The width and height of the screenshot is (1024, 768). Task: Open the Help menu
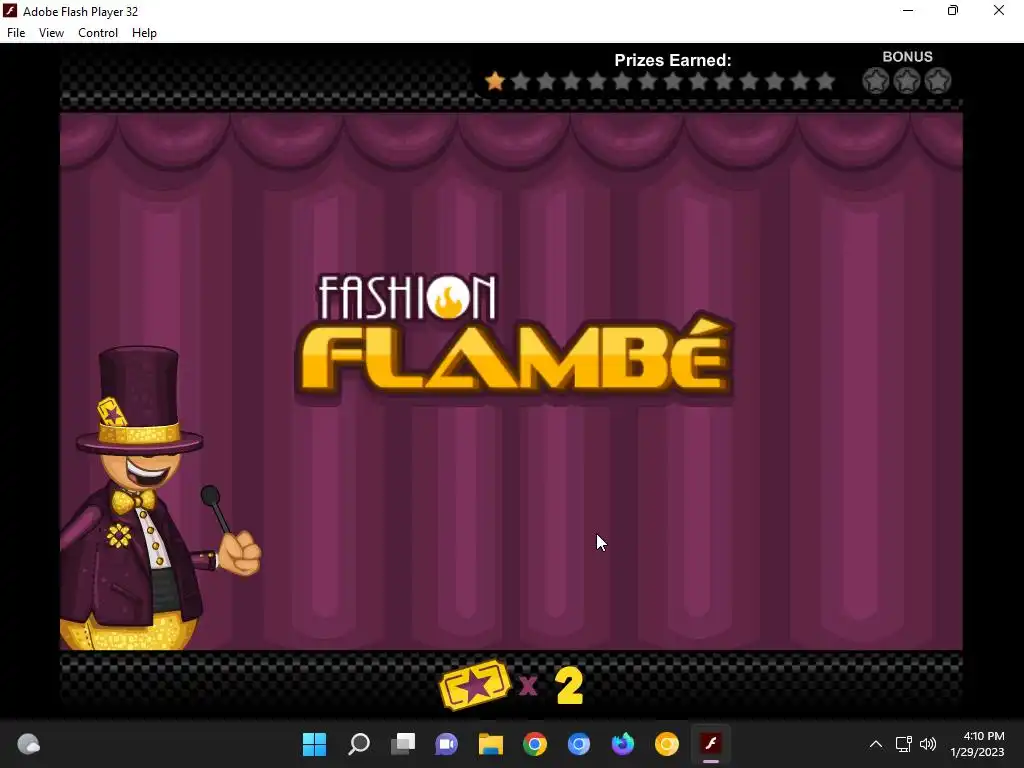(x=144, y=33)
